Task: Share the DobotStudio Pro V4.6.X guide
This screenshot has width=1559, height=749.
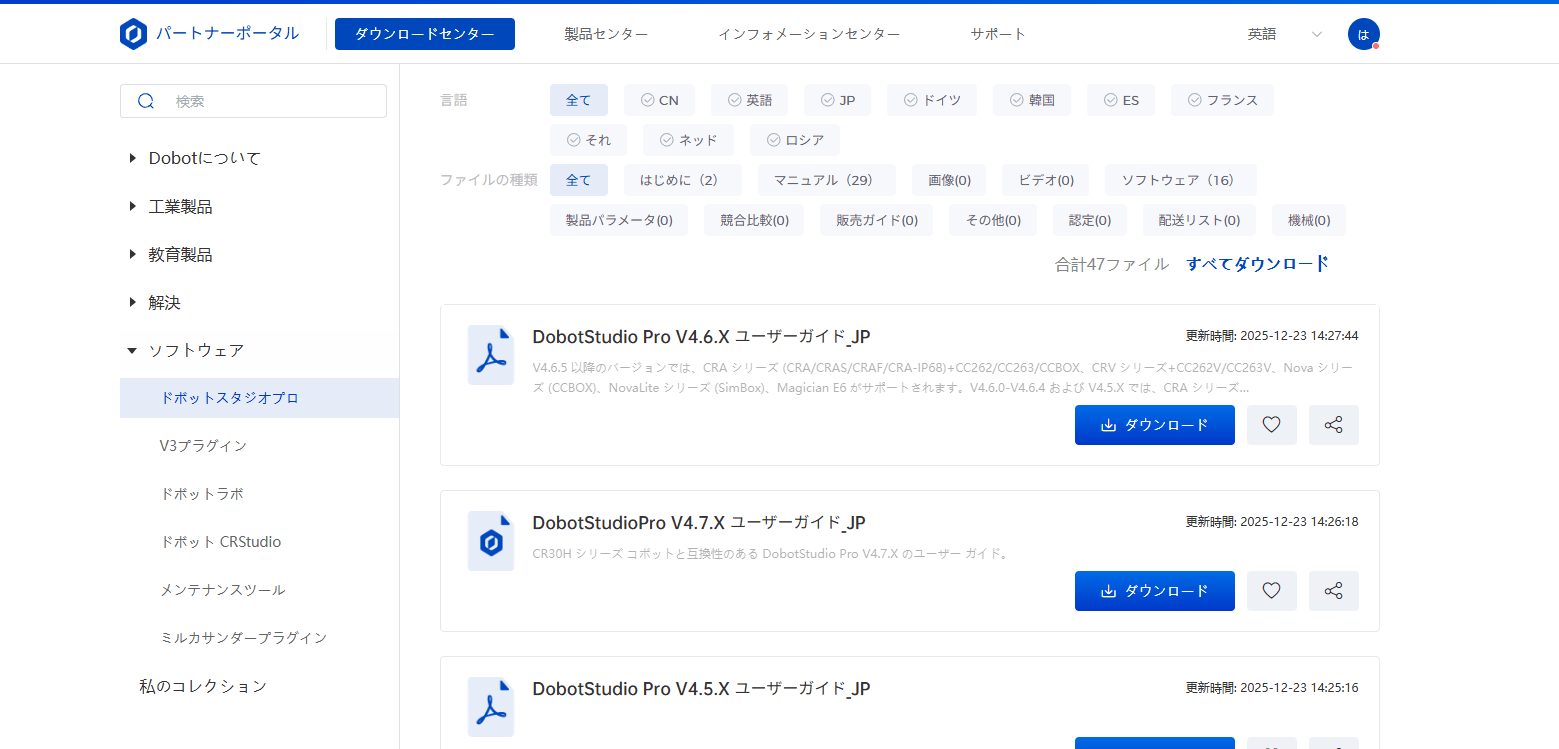Action: (x=1333, y=425)
